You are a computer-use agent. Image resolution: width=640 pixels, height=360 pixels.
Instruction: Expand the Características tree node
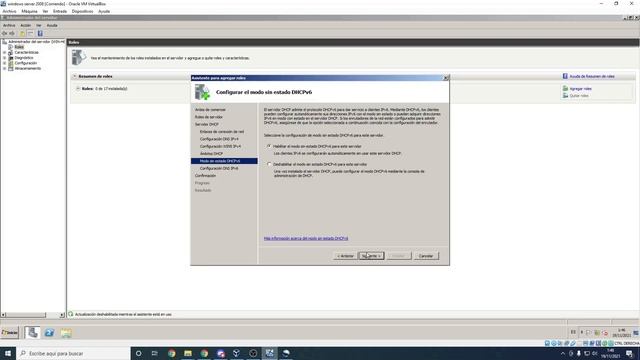[x=4, y=52]
